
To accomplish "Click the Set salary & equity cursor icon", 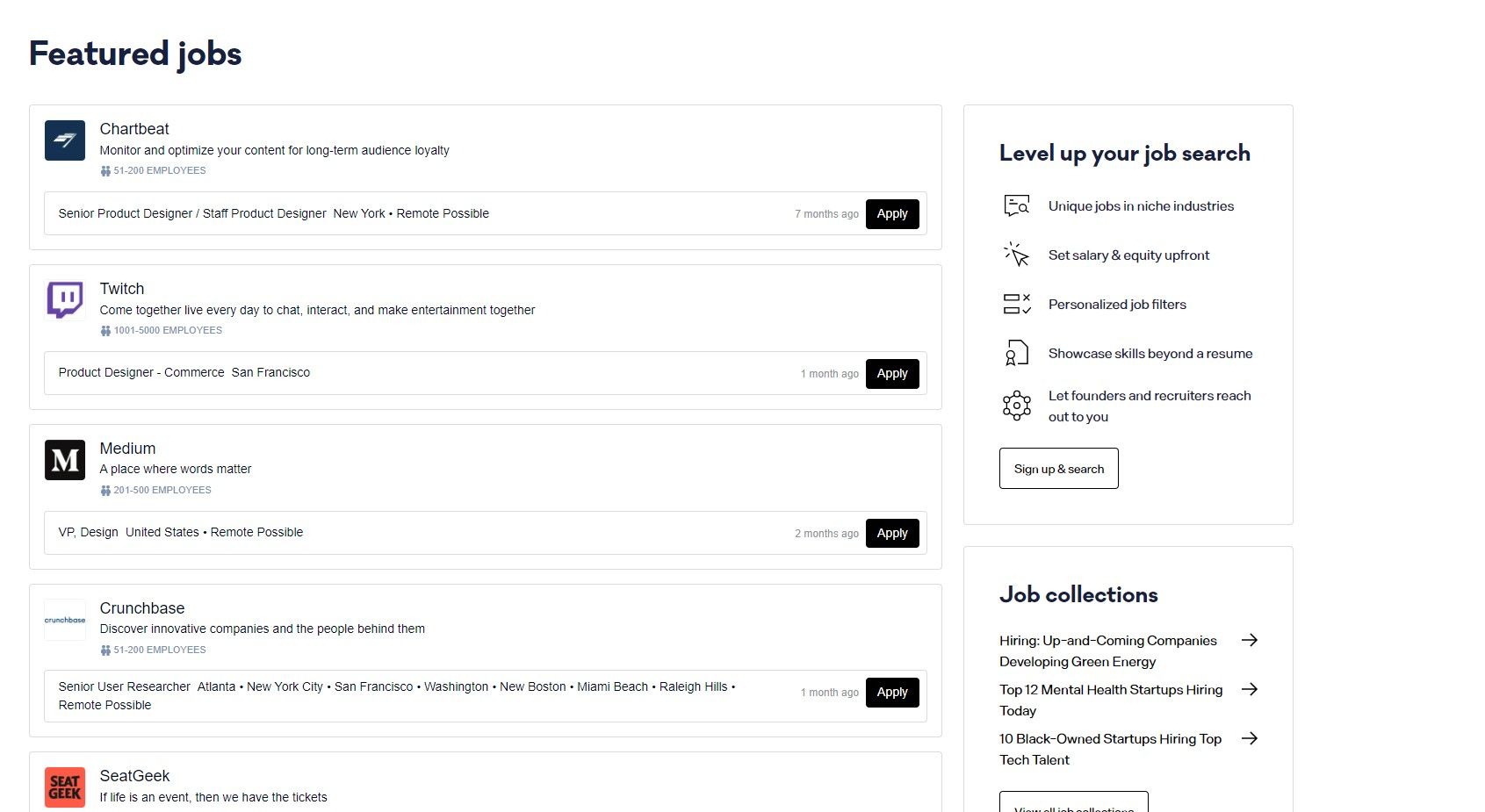I will click(1017, 255).
